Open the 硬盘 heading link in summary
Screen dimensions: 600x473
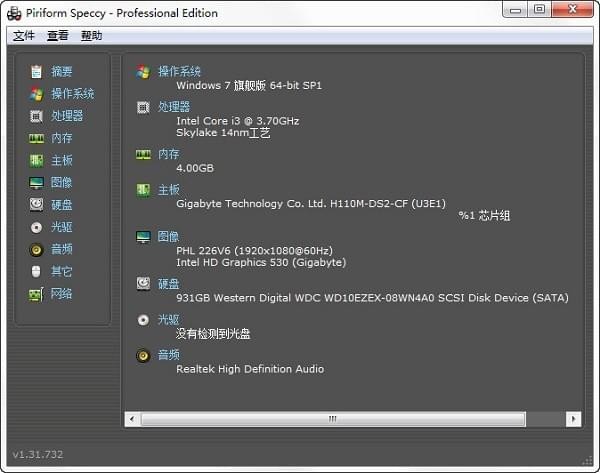pyautogui.click(x=168, y=284)
